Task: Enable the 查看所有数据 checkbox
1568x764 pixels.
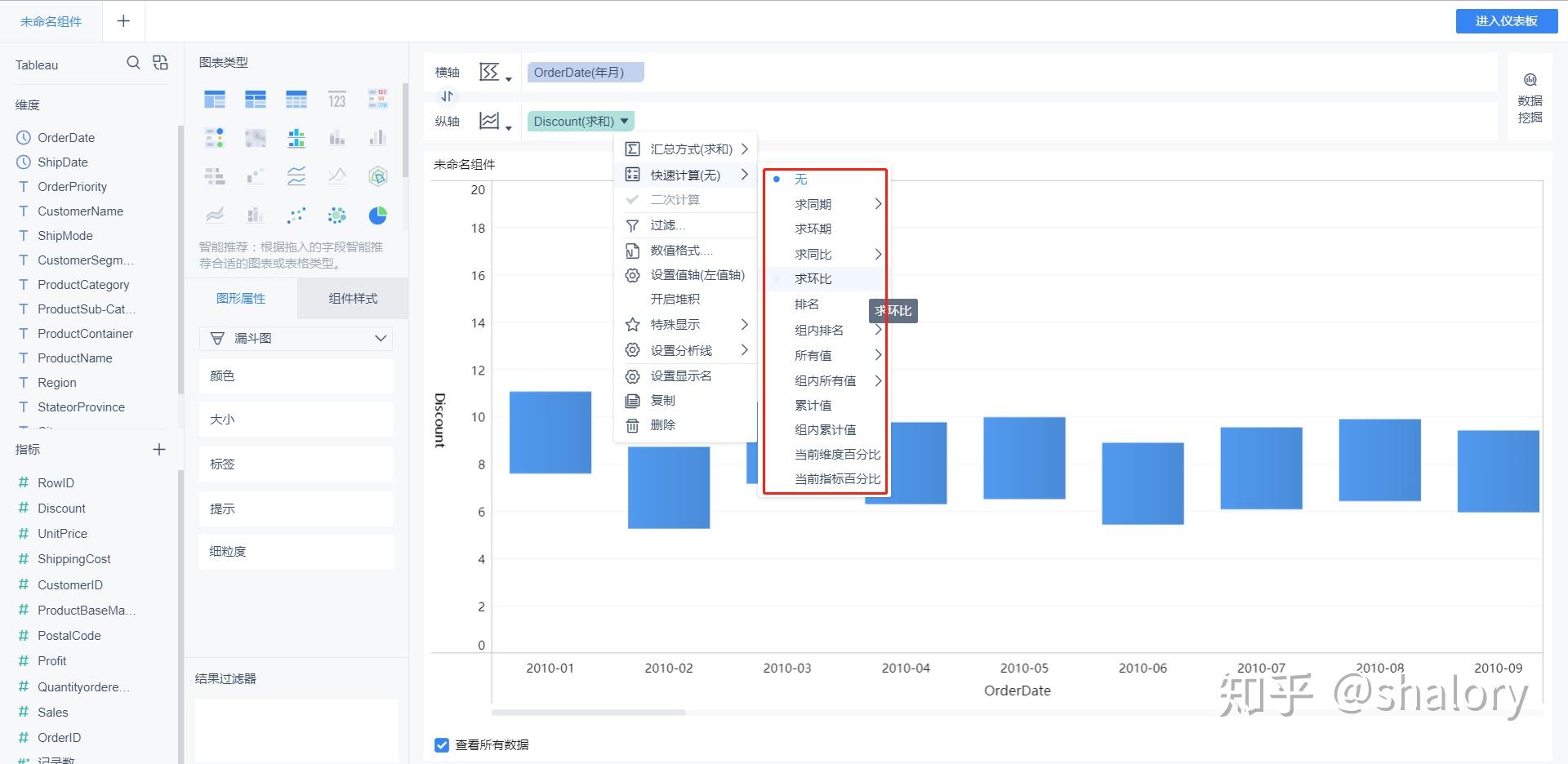Action: tap(442, 744)
